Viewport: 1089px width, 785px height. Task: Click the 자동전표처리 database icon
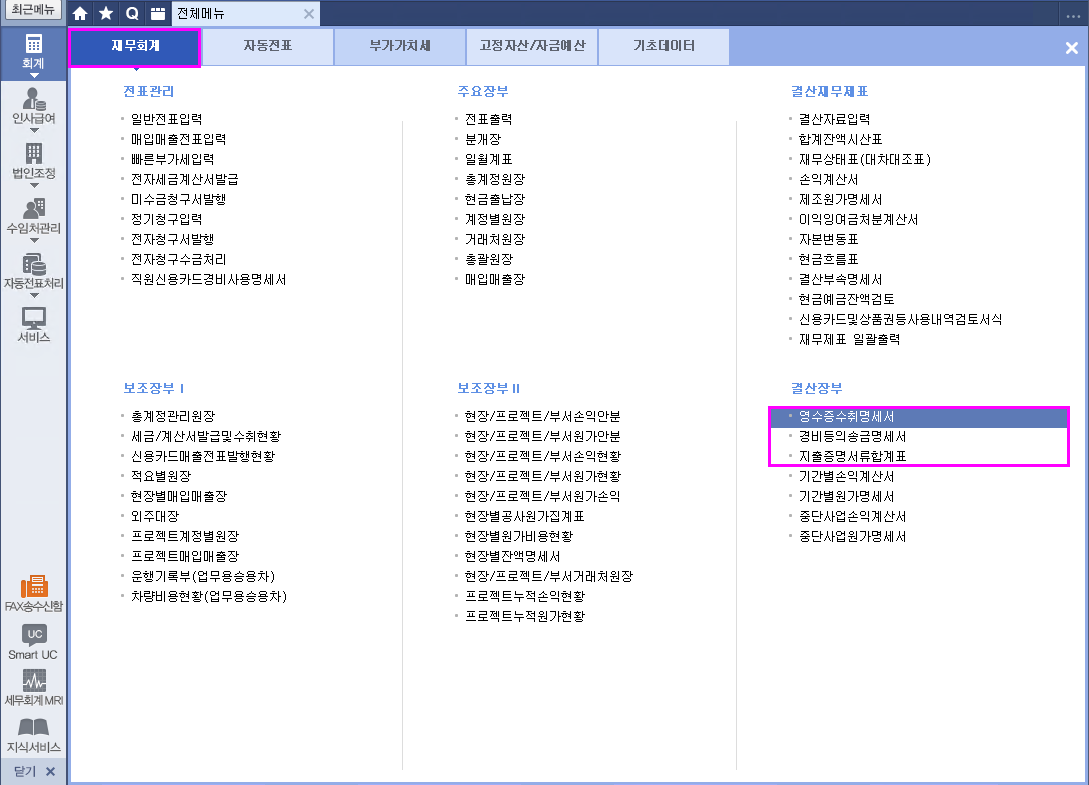[34, 264]
